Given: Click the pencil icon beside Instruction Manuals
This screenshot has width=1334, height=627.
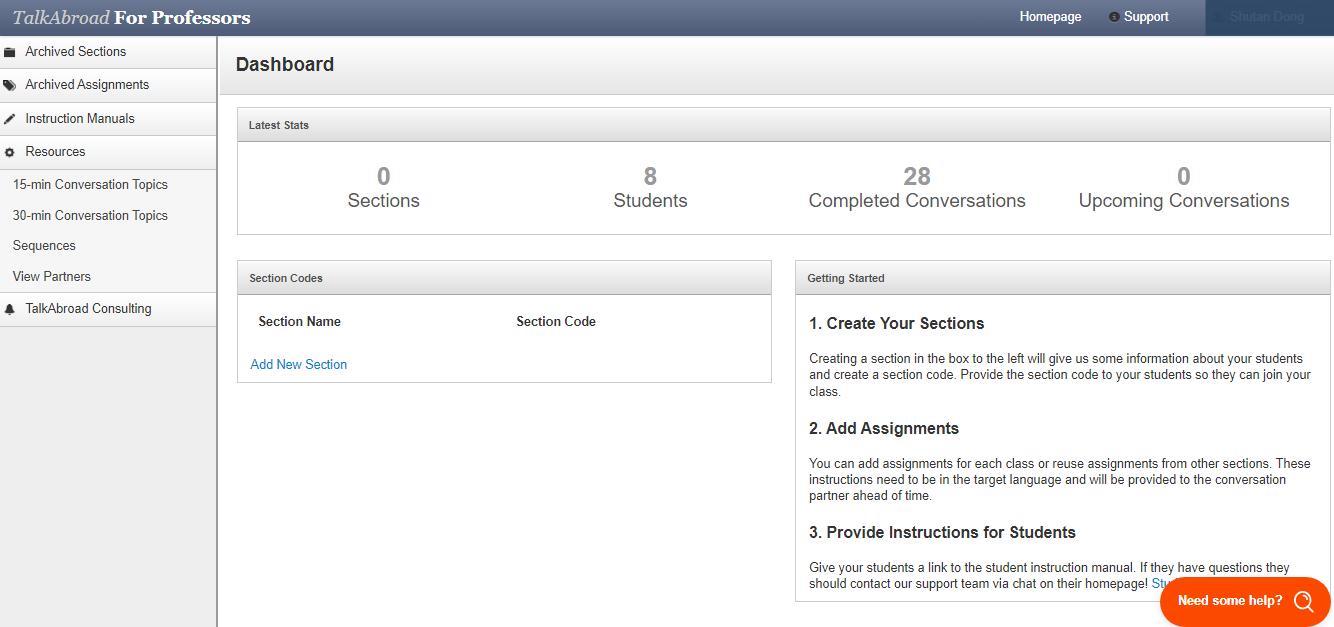Looking at the screenshot, I should 10,119.
